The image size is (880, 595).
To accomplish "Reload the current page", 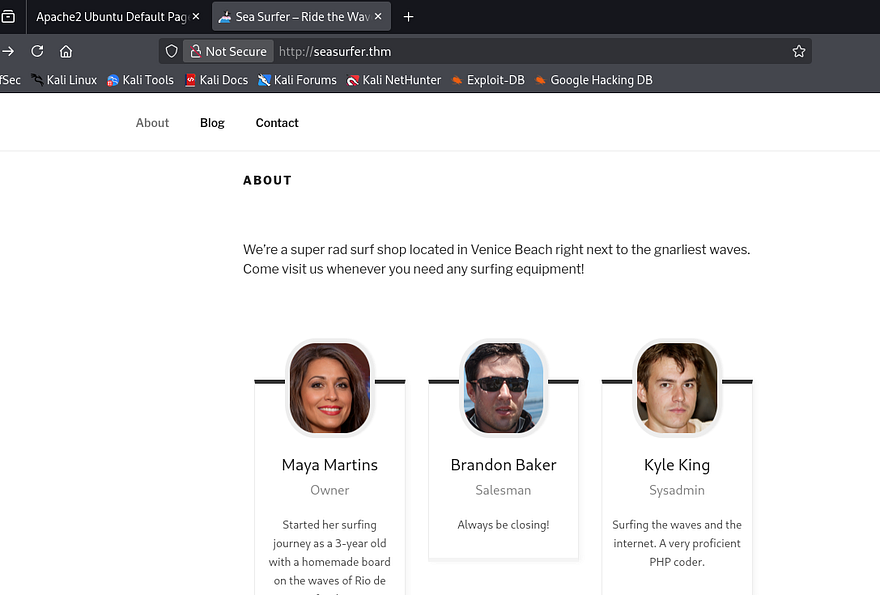I will click(x=37, y=51).
